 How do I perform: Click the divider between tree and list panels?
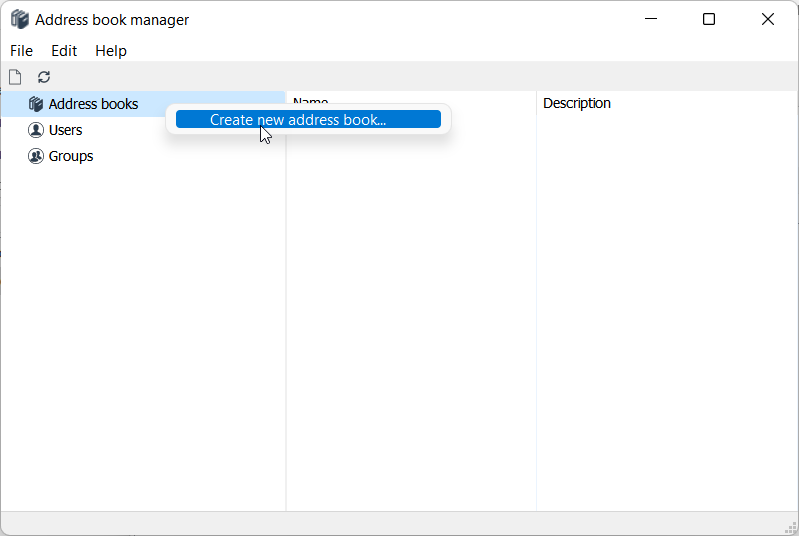pyautogui.click(x=286, y=300)
